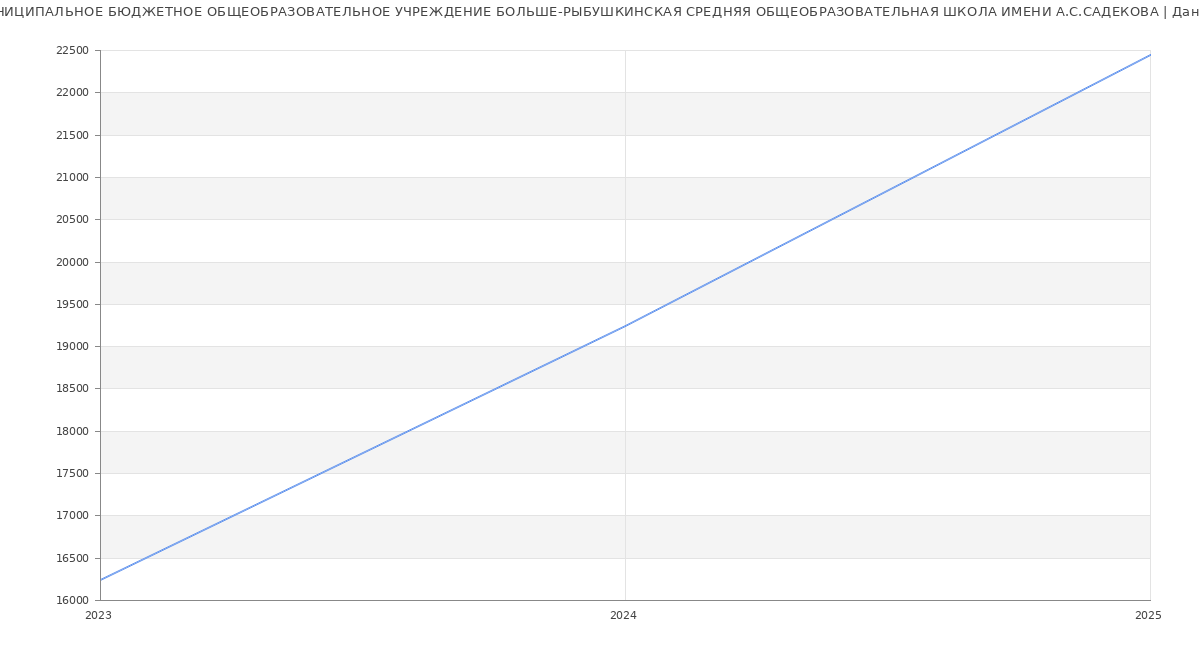Click the 19500 y-axis label

pos(72,305)
